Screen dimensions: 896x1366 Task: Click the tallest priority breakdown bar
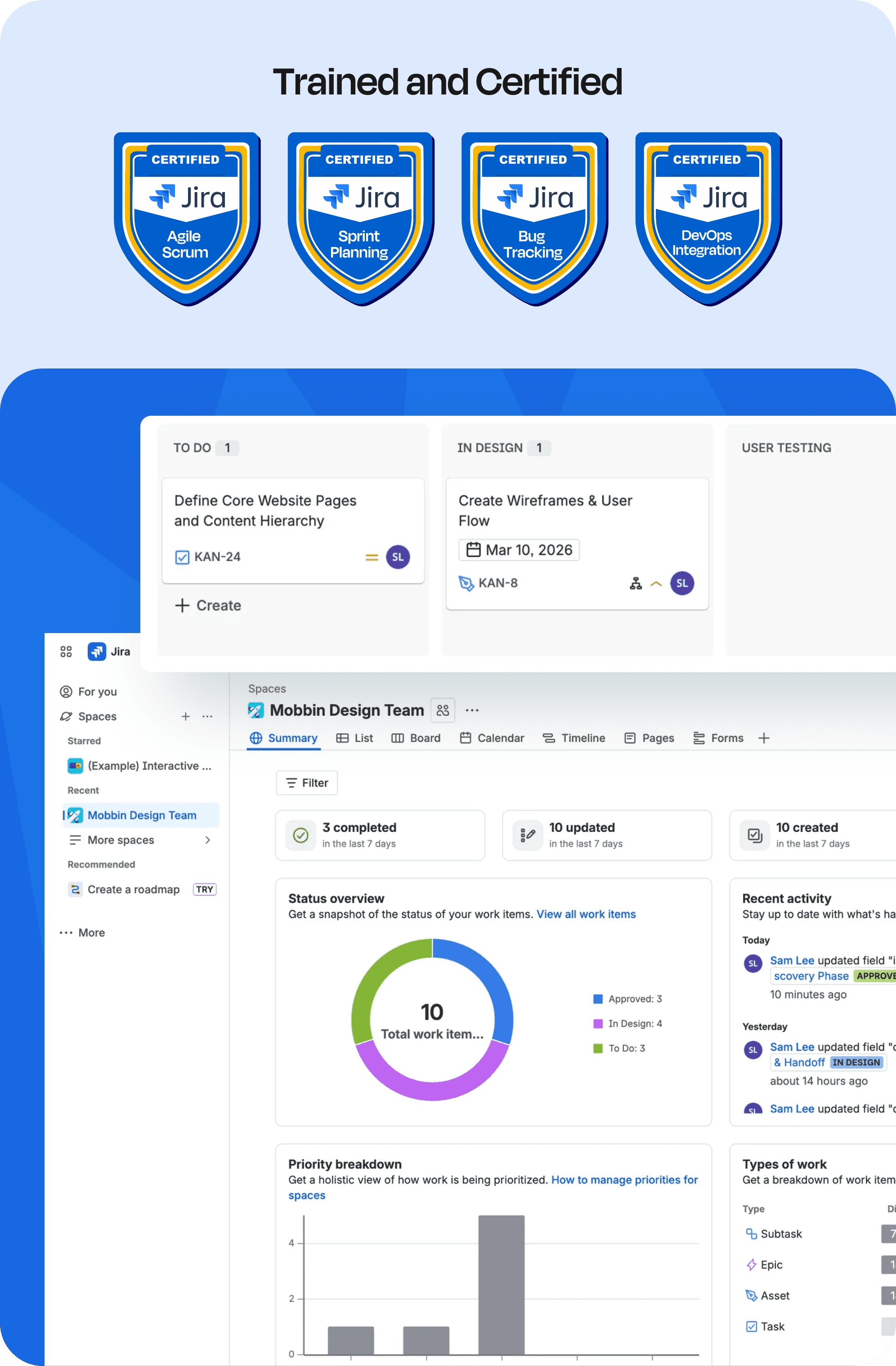[502, 1285]
